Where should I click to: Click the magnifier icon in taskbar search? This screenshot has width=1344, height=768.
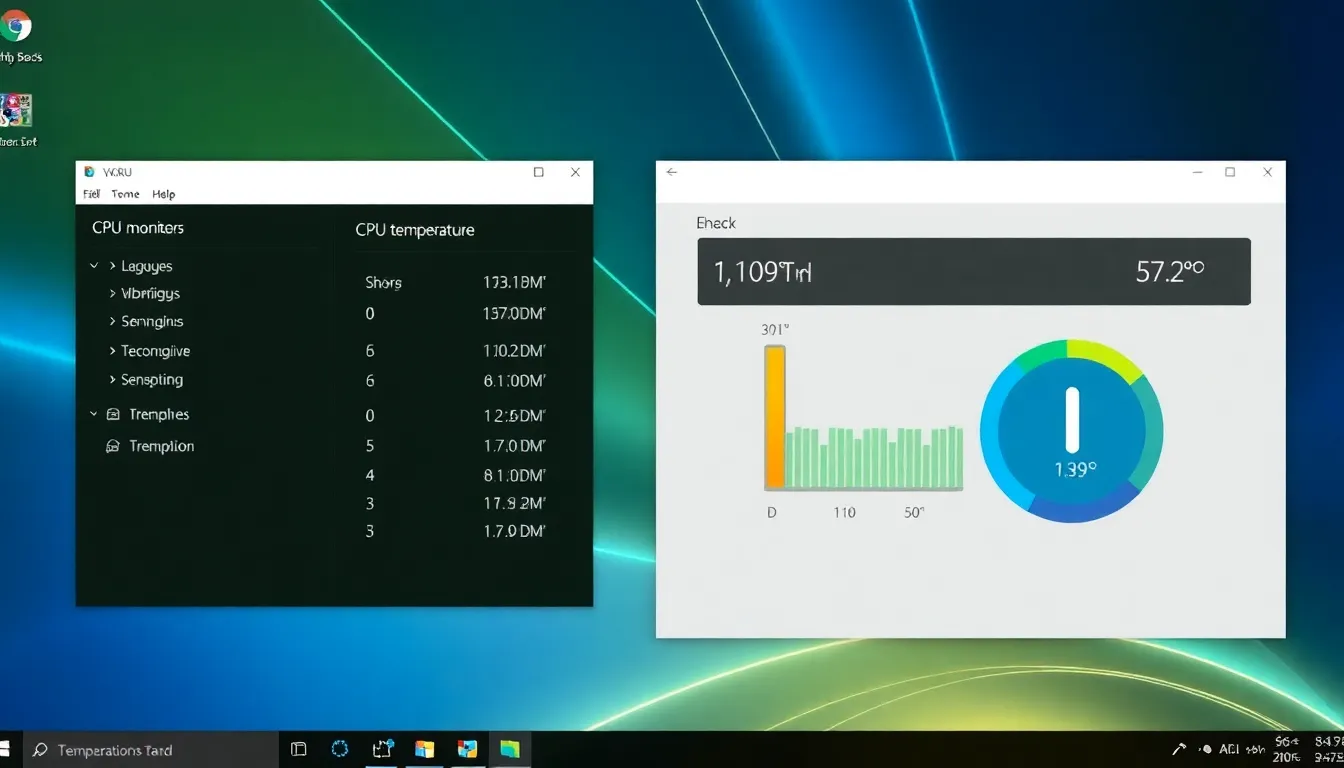tap(40, 749)
